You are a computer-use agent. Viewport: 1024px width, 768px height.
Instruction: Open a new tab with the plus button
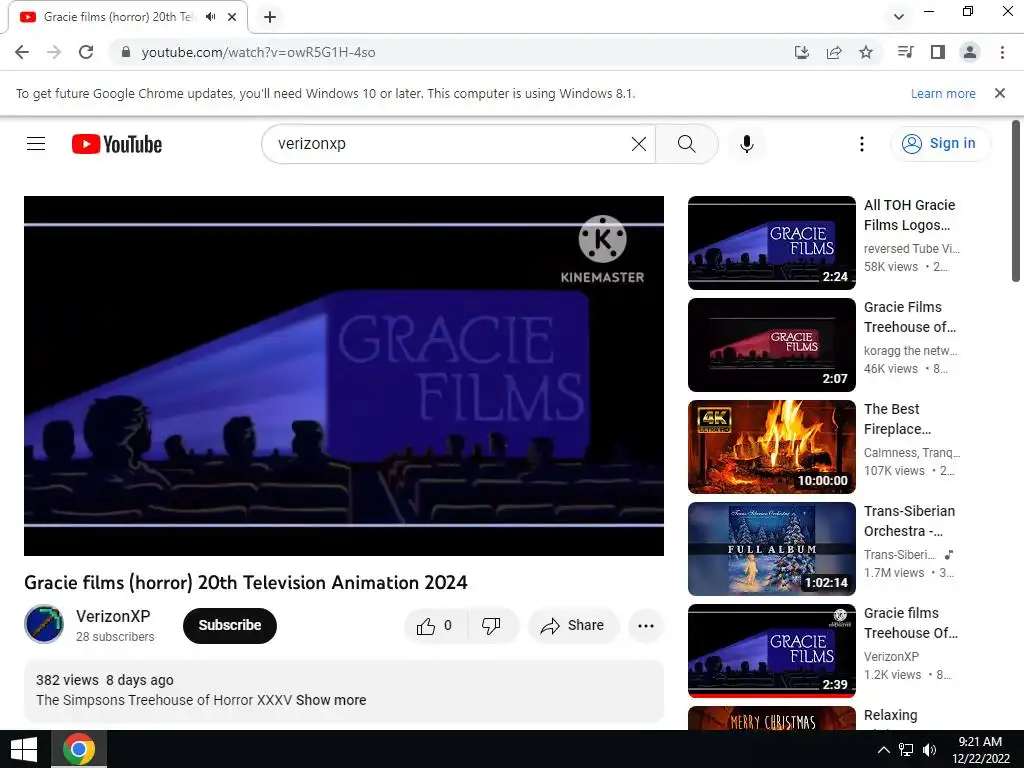coord(270,17)
